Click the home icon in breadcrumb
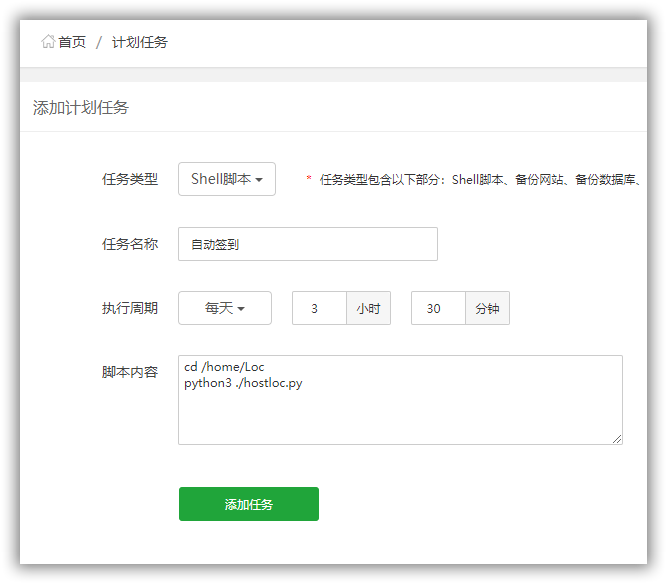This screenshot has width=667, height=584. 48,42
